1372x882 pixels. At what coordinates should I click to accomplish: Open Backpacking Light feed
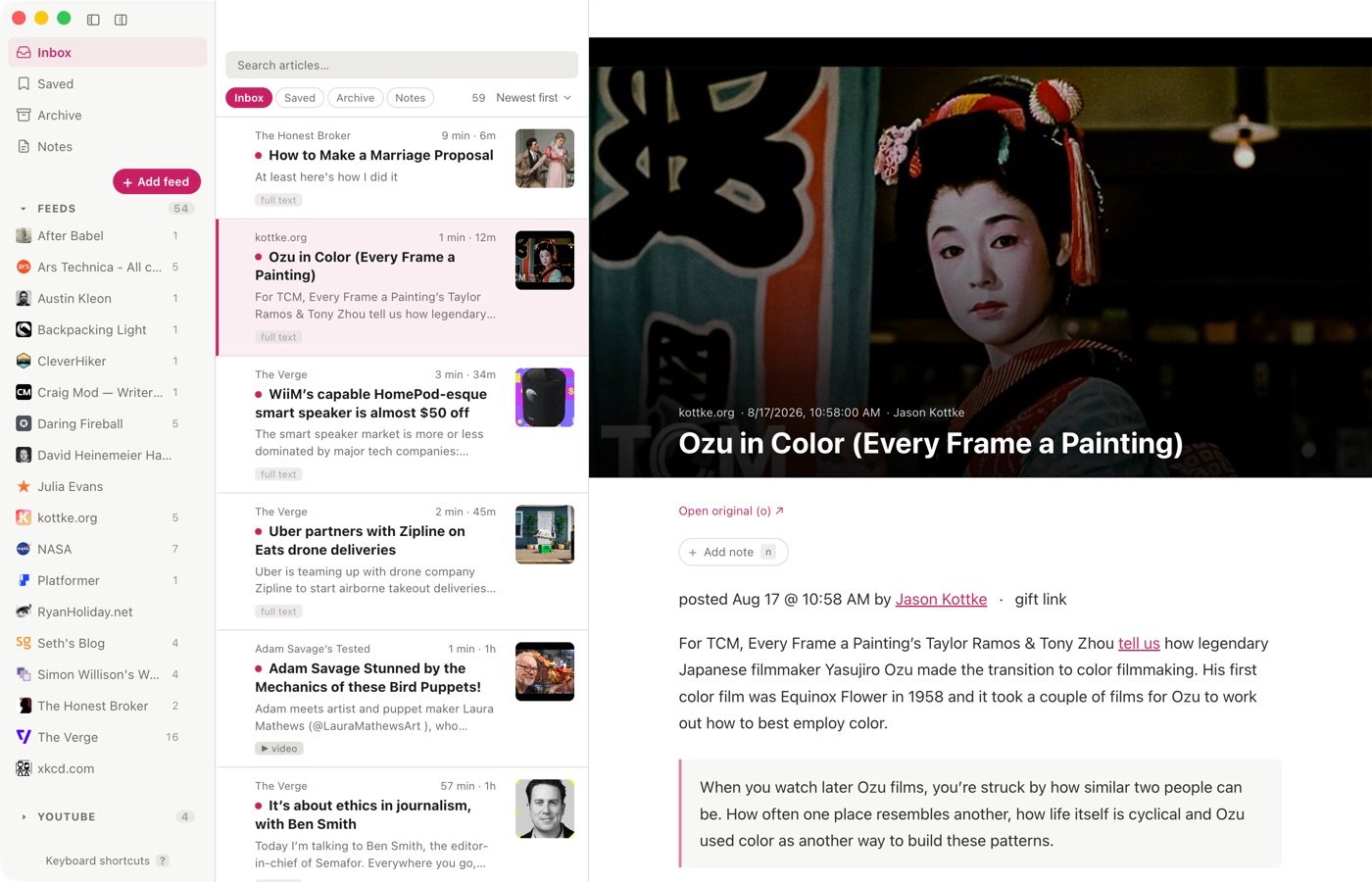pyautogui.click(x=108, y=330)
